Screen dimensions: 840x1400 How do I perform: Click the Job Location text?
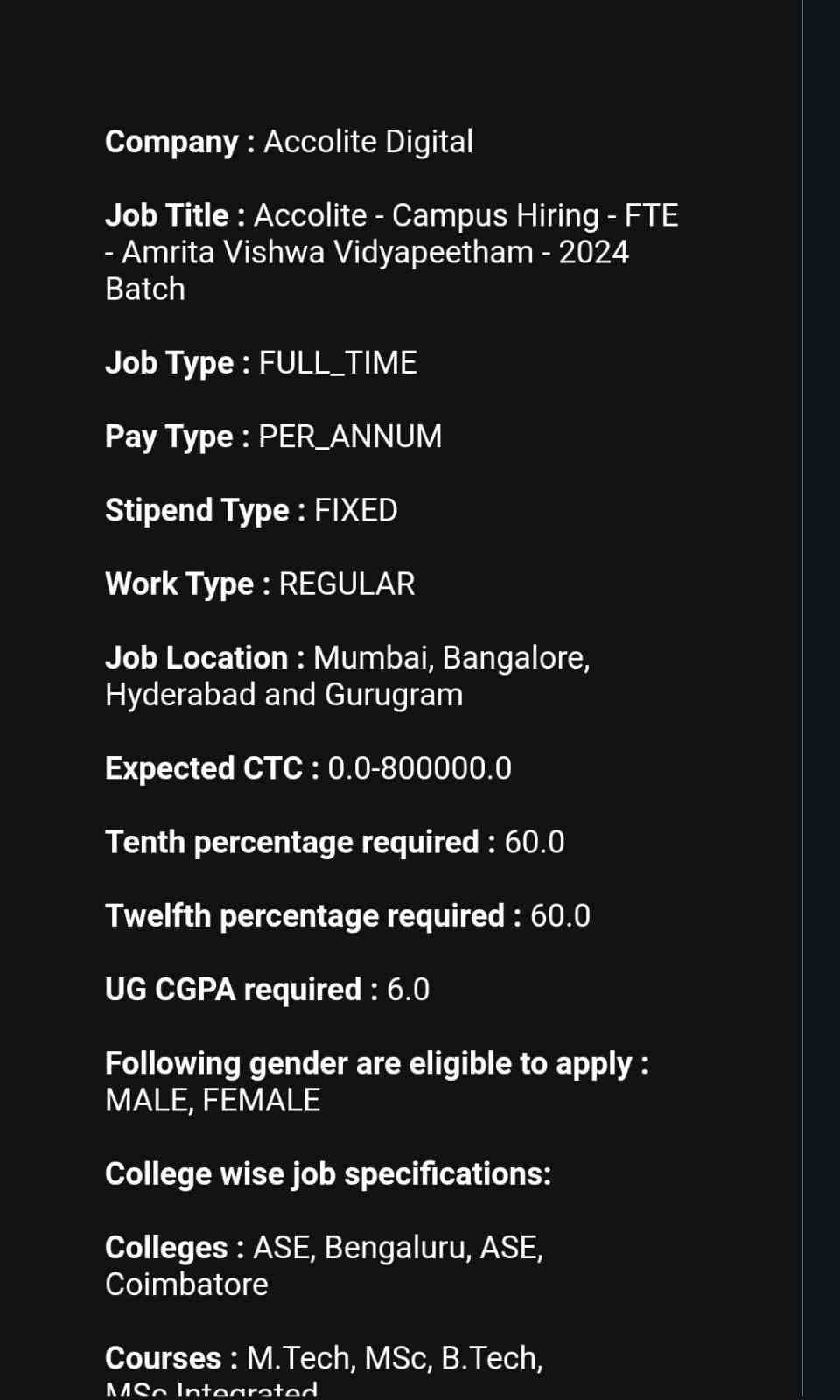coord(347,675)
